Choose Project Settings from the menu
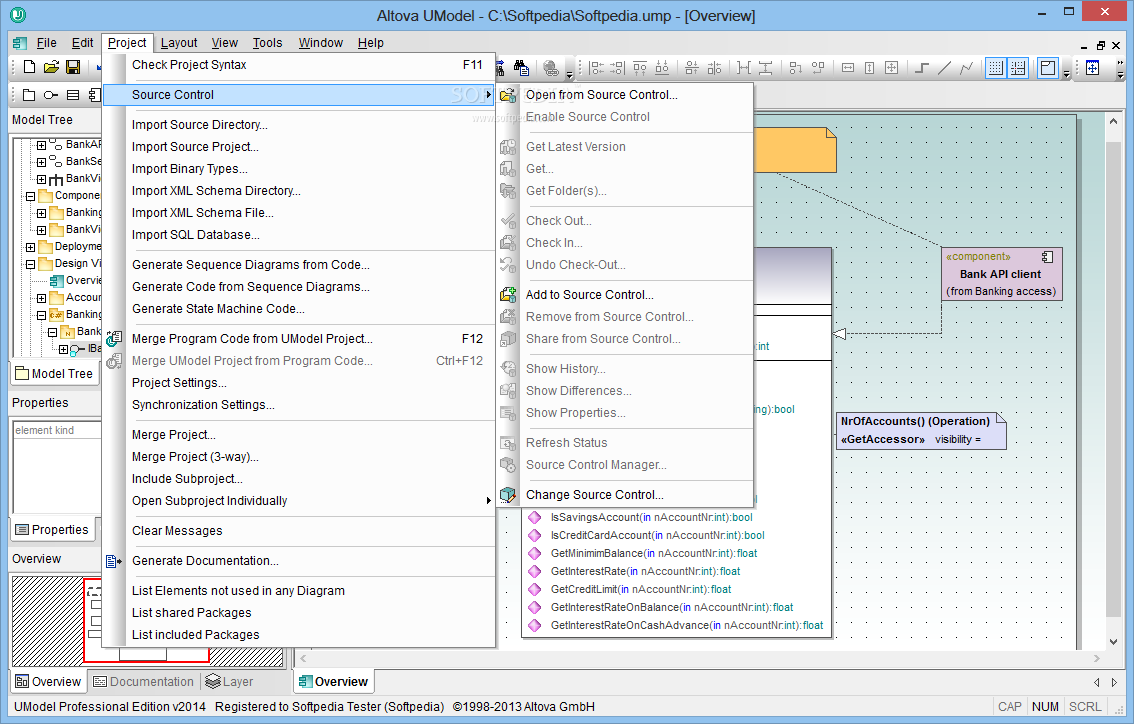This screenshot has width=1134, height=724. (x=299, y=383)
